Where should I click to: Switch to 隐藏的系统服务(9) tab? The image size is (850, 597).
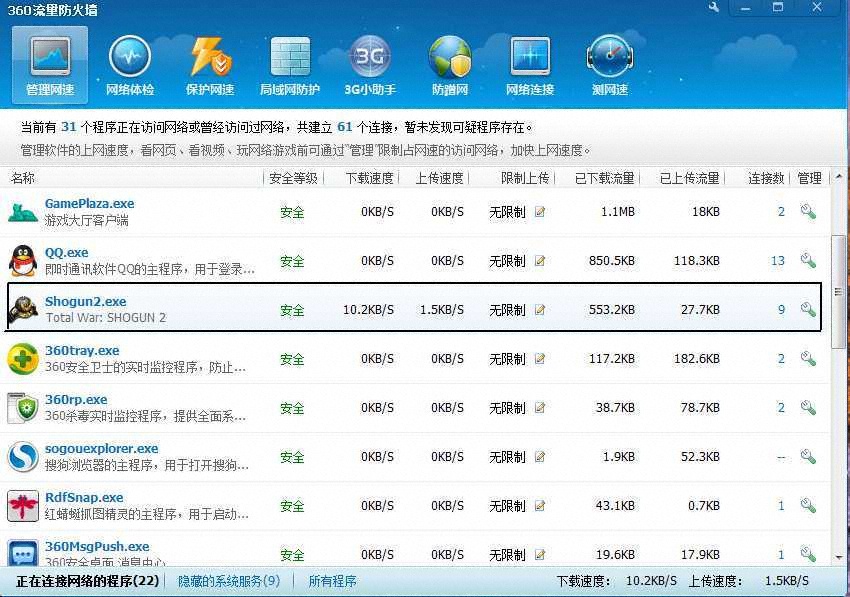coord(229,581)
